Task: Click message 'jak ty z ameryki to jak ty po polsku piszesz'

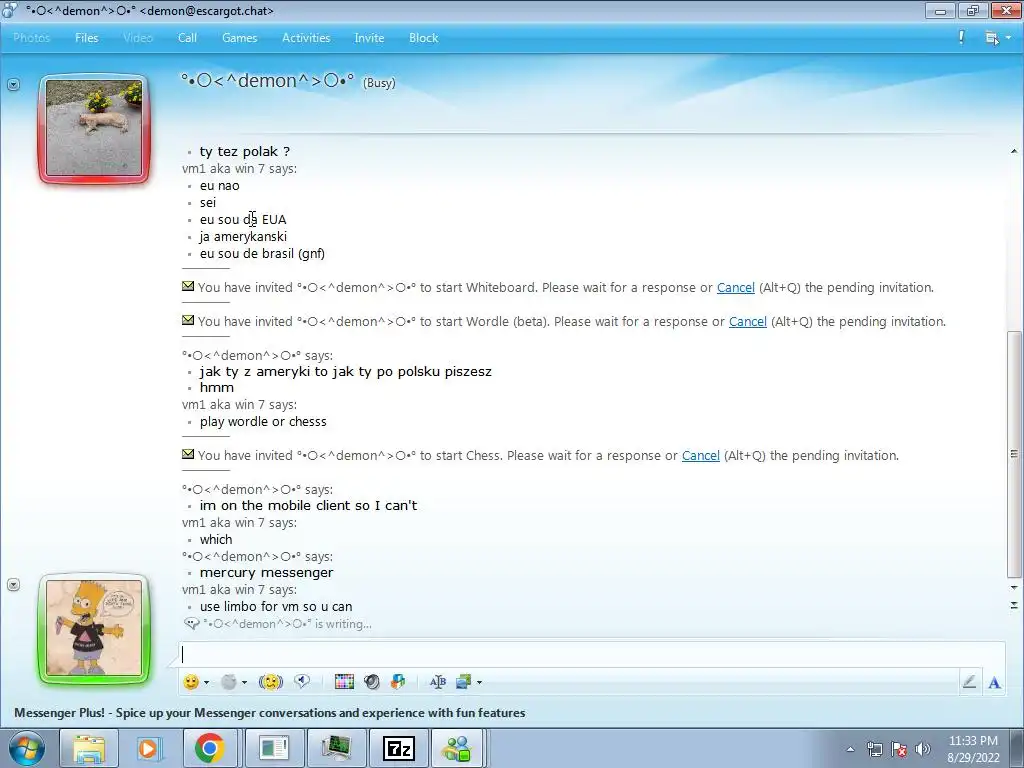Action: click(345, 372)
